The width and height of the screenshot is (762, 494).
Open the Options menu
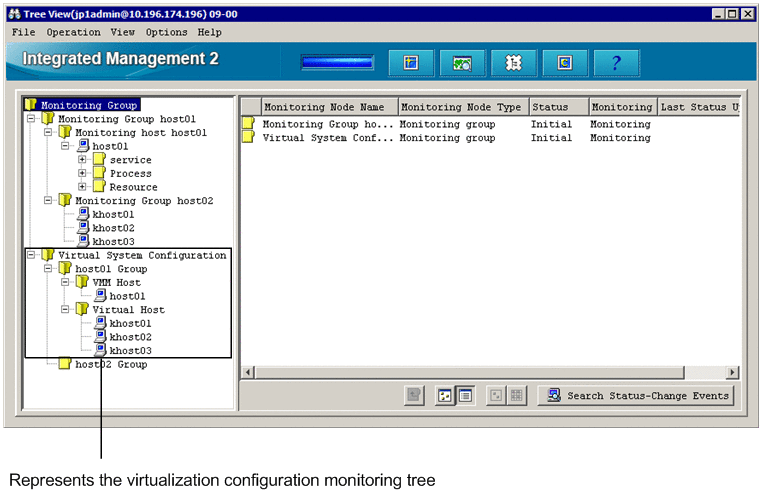166,32
